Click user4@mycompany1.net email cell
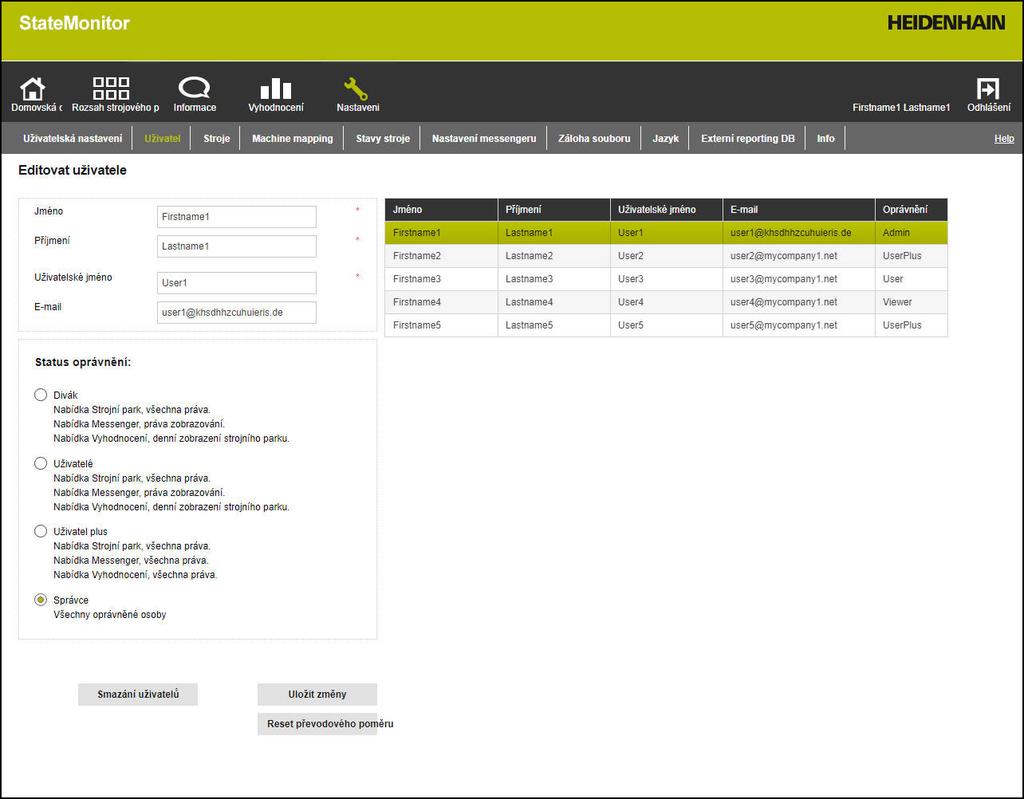1024x799 pixels. tap(799, 302)
